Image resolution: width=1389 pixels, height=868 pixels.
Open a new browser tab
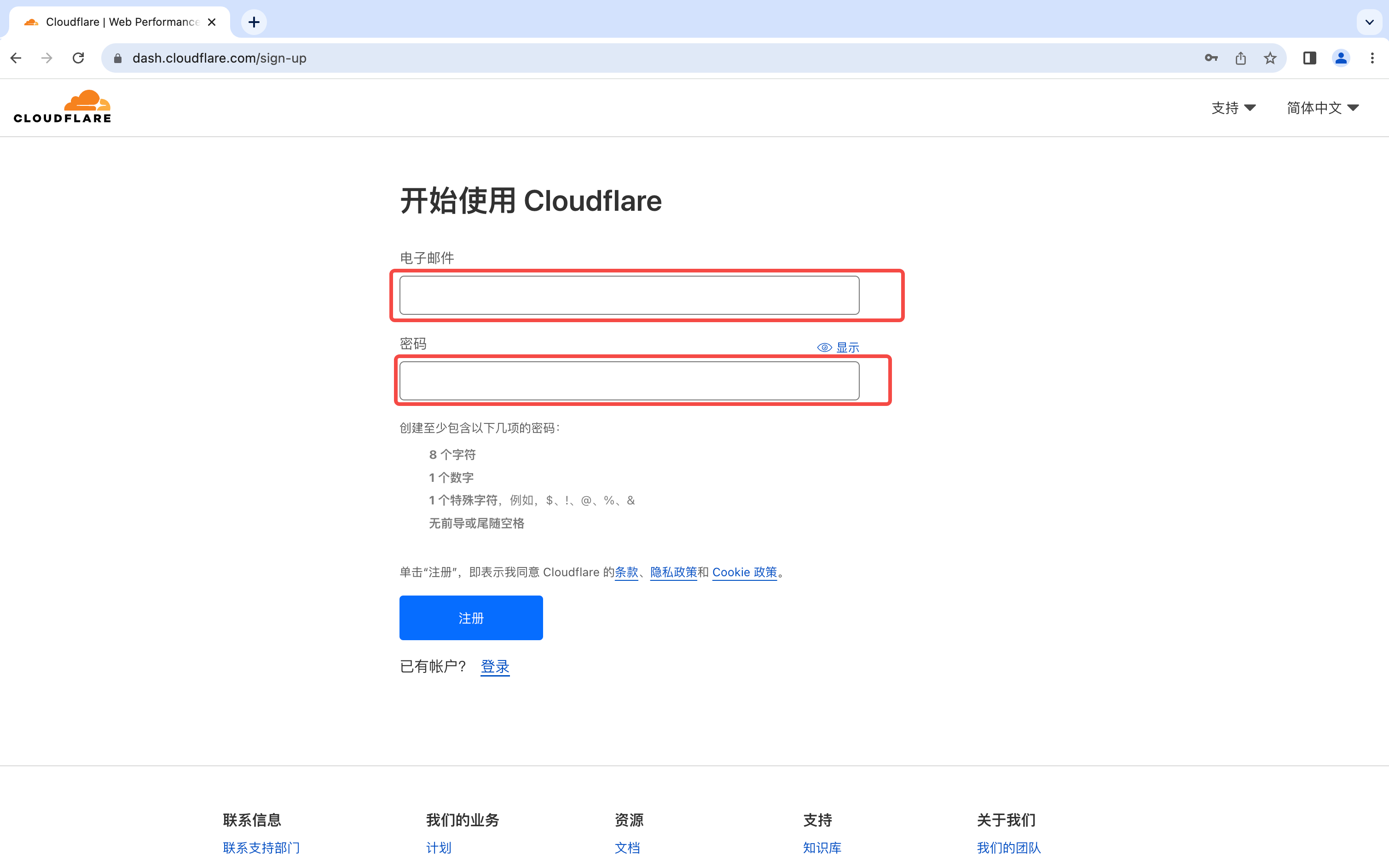pyautogui.click(x=254, y=23)
